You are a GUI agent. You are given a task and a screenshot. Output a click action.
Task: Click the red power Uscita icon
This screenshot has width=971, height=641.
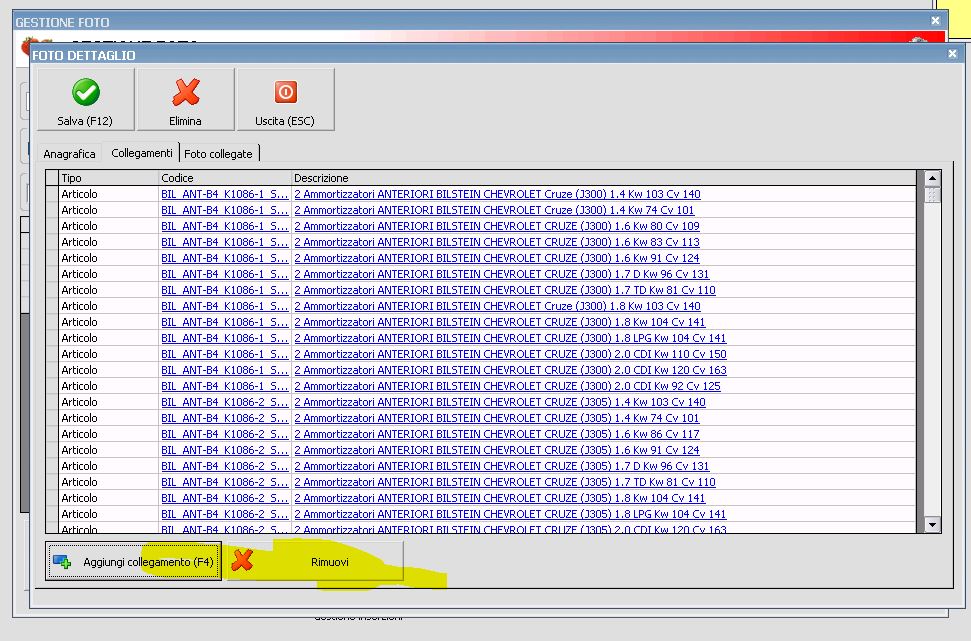285,92
